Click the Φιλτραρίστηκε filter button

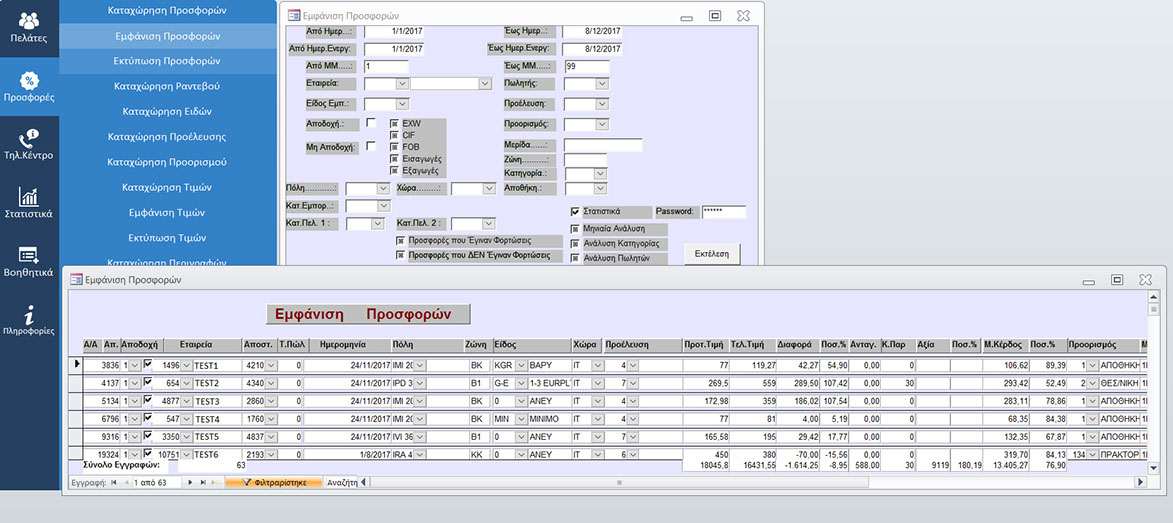(x=274, y=483)
